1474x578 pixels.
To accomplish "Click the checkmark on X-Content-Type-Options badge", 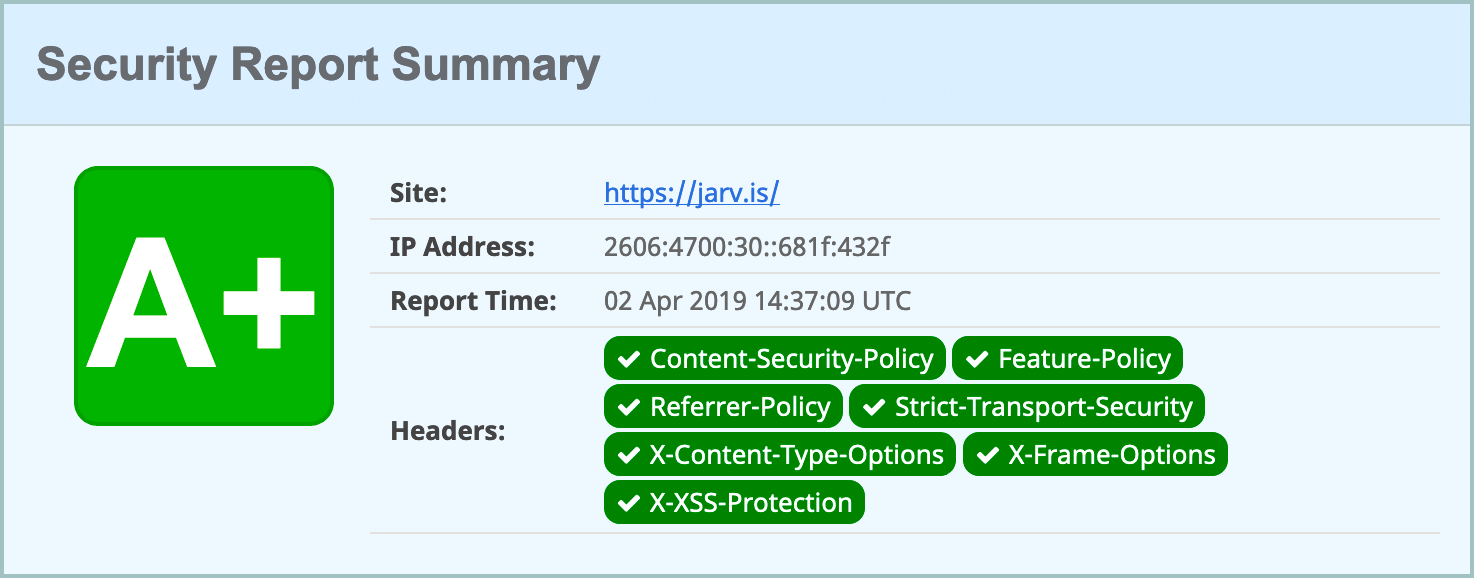I will click(629, 454).
